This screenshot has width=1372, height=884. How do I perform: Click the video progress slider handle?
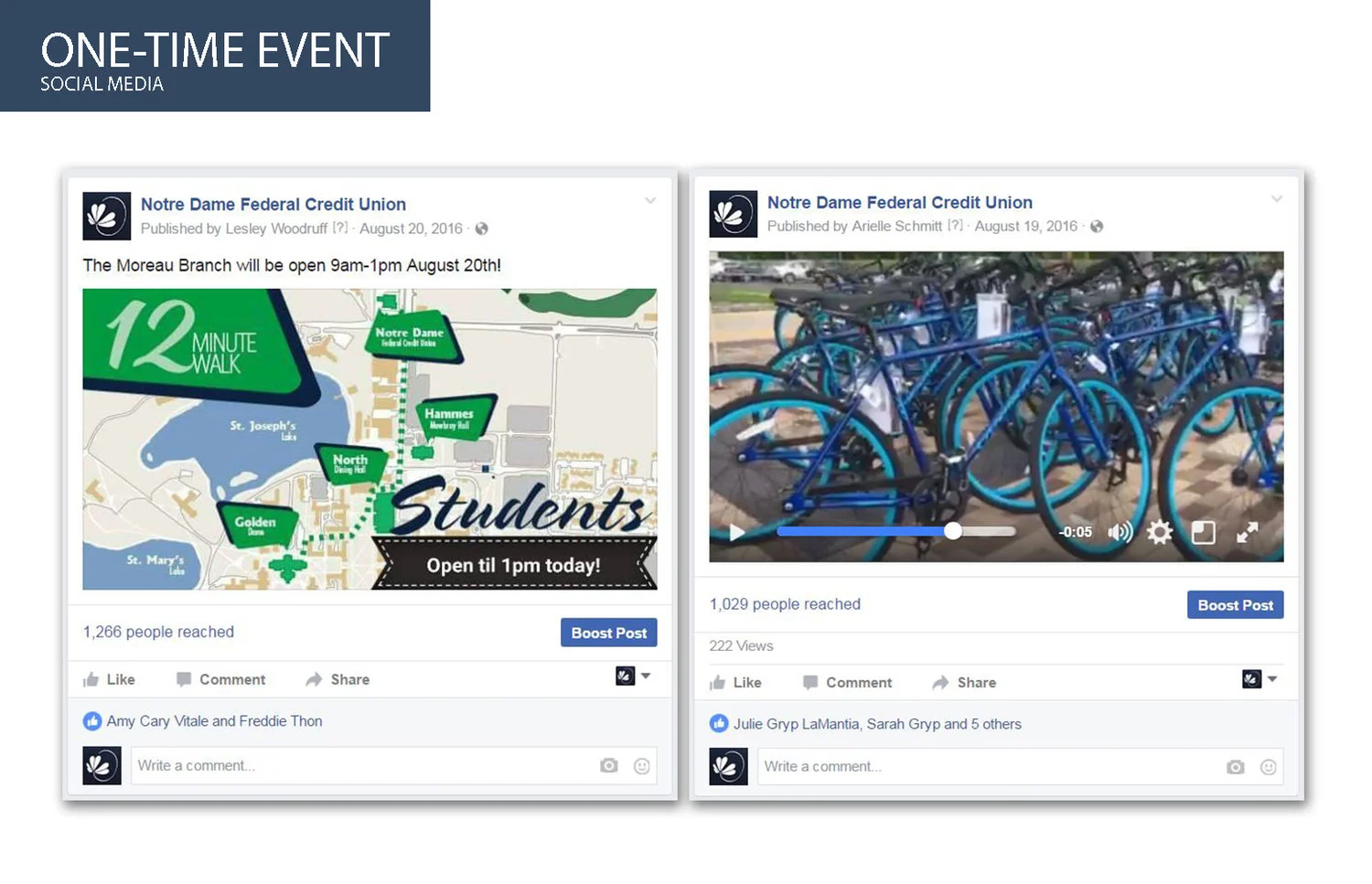(953, 531)
